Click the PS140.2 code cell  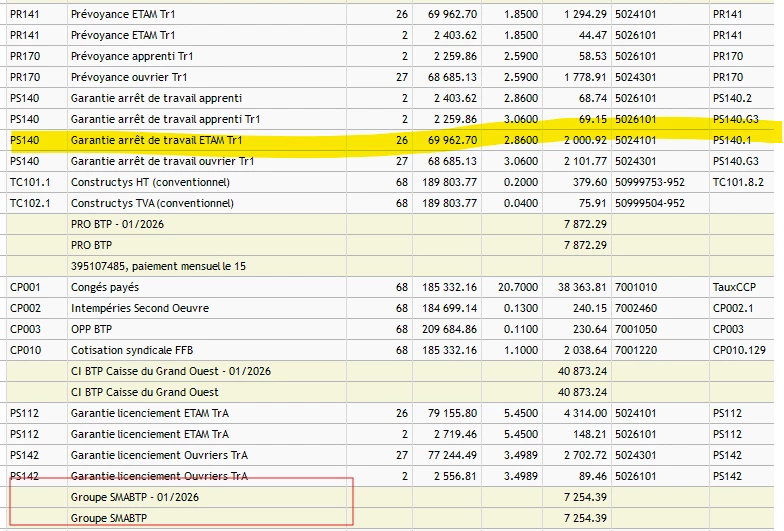734,99
